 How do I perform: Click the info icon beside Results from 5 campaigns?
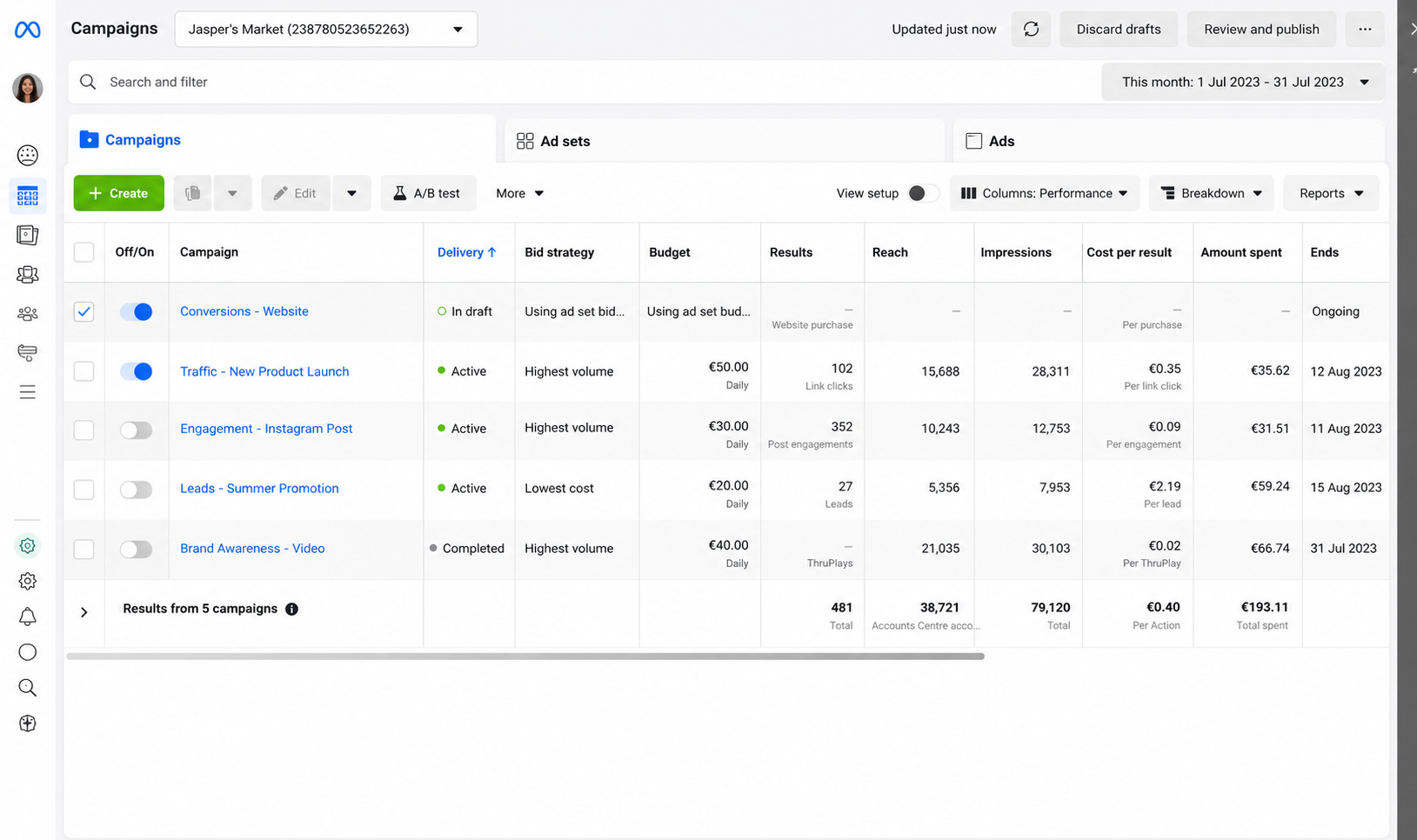292,609
